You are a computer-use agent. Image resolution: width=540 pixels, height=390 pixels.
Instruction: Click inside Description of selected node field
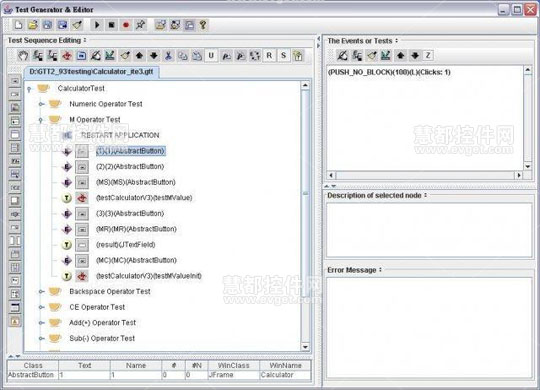coord(429,230)
